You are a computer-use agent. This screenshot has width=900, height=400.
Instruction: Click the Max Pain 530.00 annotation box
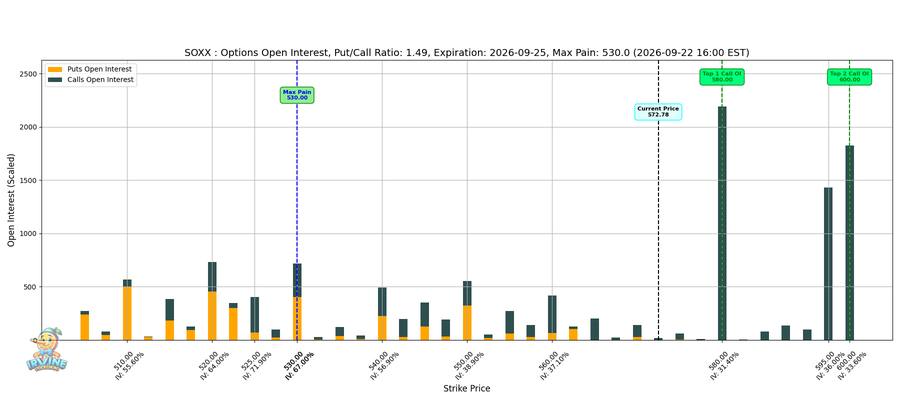[x=297, y=95]
